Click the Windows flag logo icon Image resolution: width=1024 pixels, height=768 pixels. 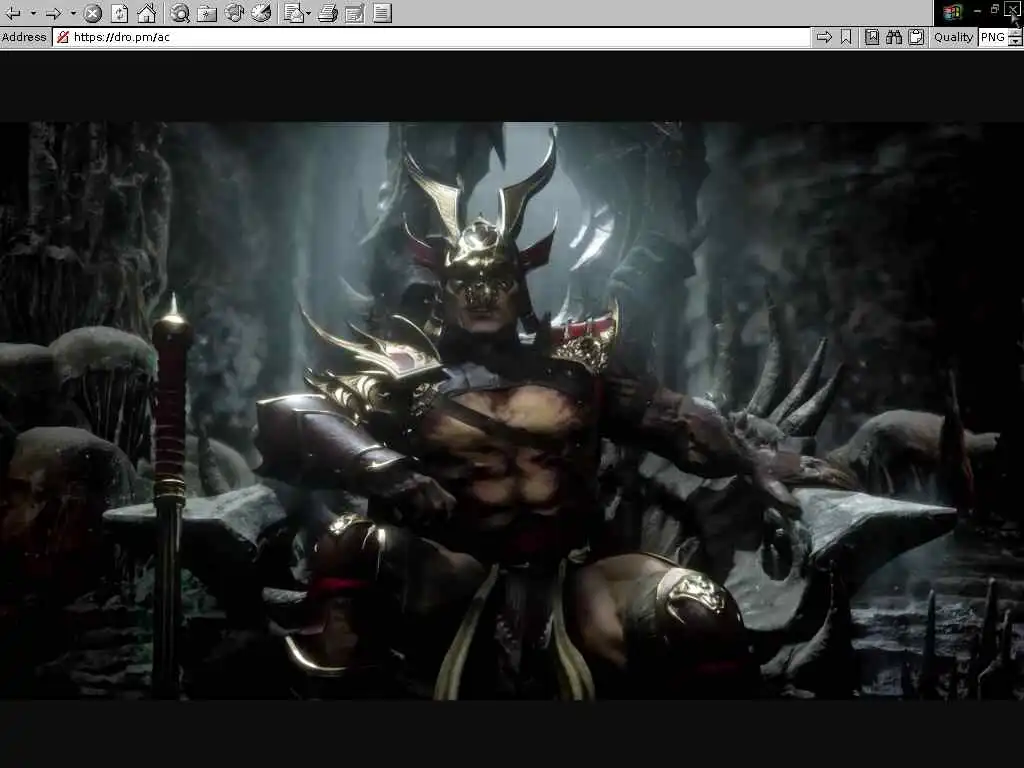[952, 11]
